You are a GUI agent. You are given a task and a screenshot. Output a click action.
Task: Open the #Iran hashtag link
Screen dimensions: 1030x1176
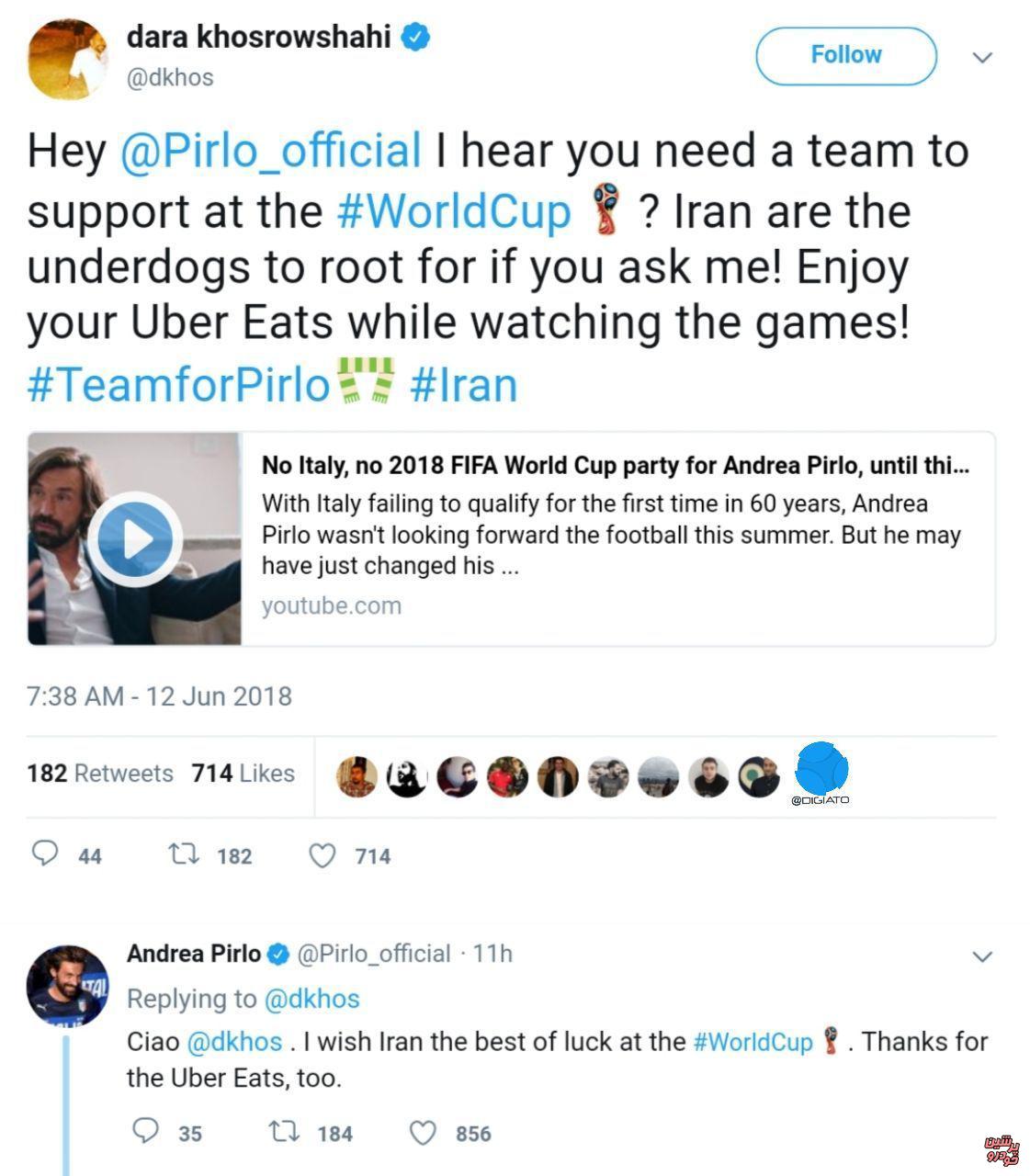[464, 385]
